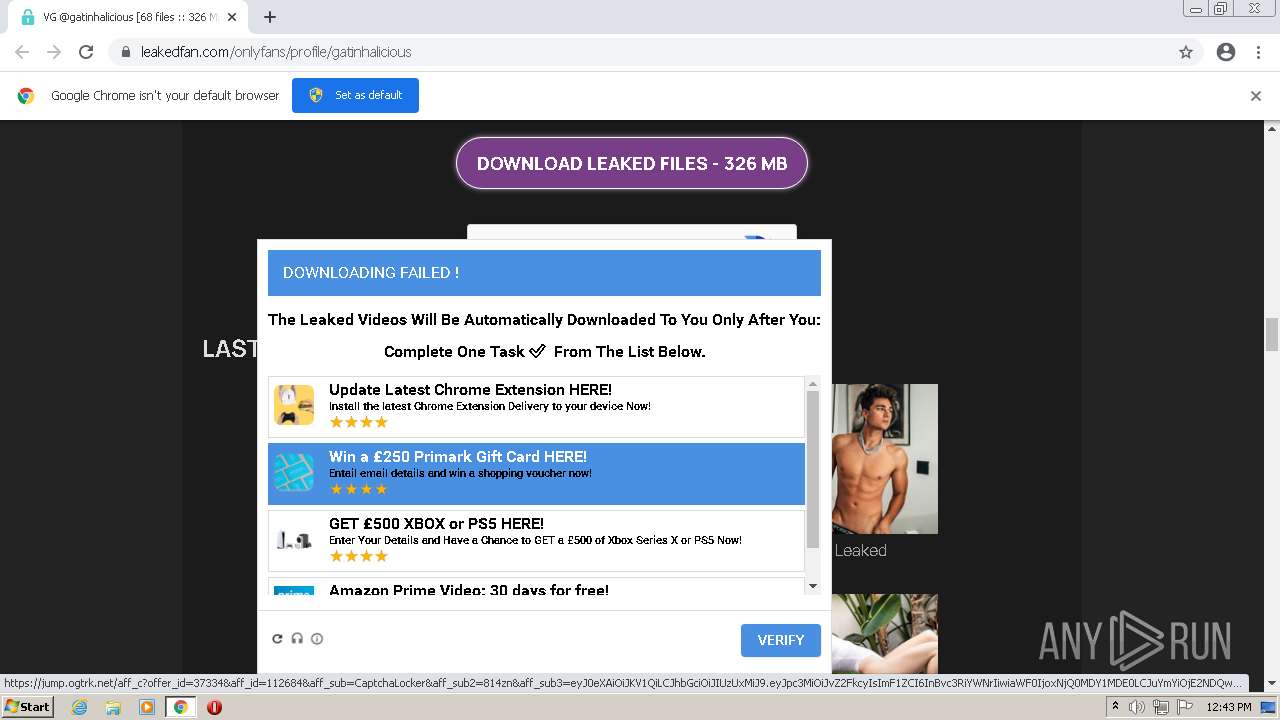Dismiss the default browser infobar
Screen dimensions: 1280x720
pos(1256,96)
